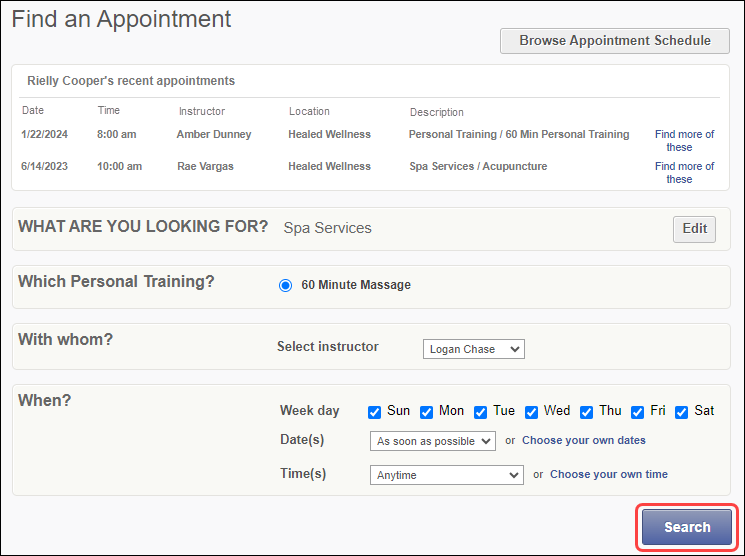Screen dimensions: 745x556
Task: Click Rielly Cooper's recent appointments title
Action: click(131, 81)
